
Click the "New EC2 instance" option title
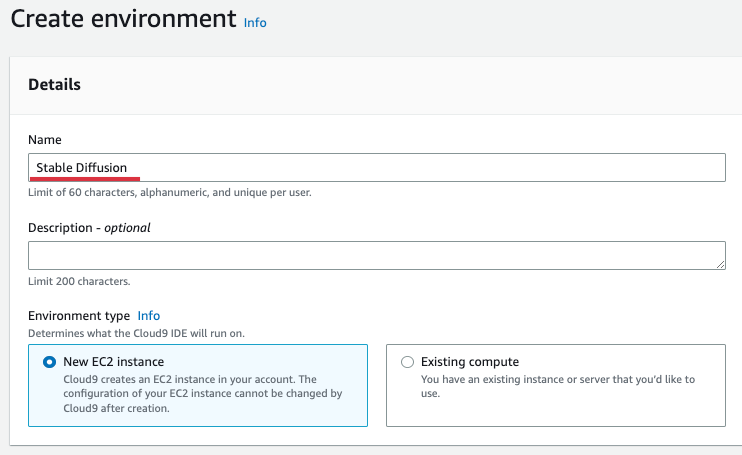111,362
